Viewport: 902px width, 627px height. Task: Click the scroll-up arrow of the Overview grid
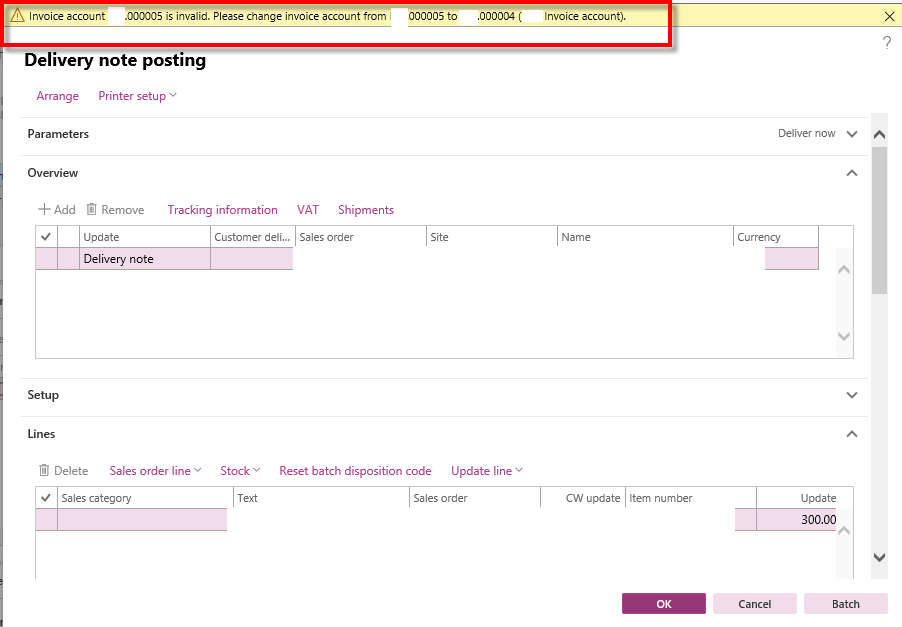coord(843,268)
